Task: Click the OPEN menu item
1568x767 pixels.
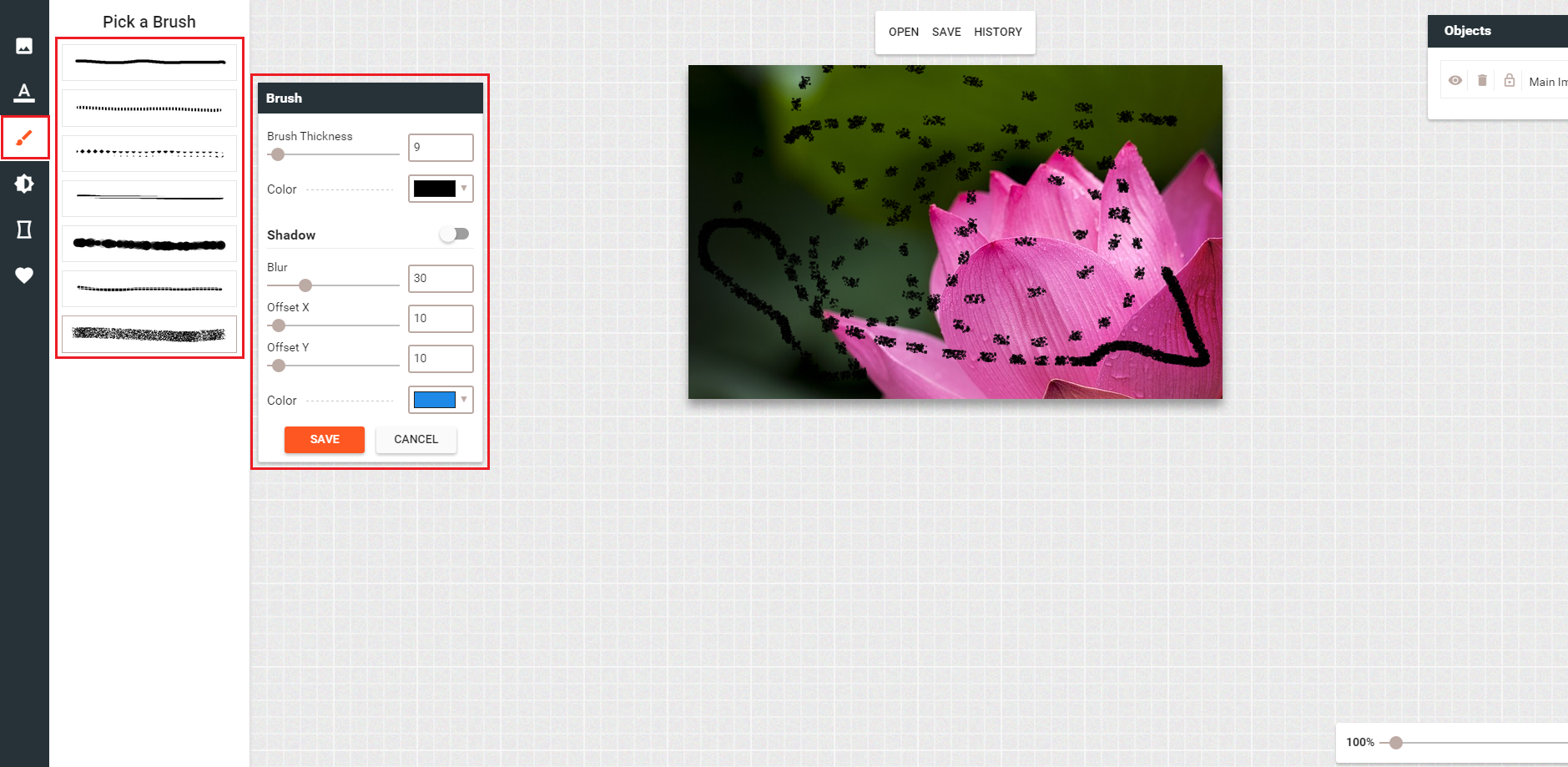Action: pyautogui.click(x=903, y=32)
